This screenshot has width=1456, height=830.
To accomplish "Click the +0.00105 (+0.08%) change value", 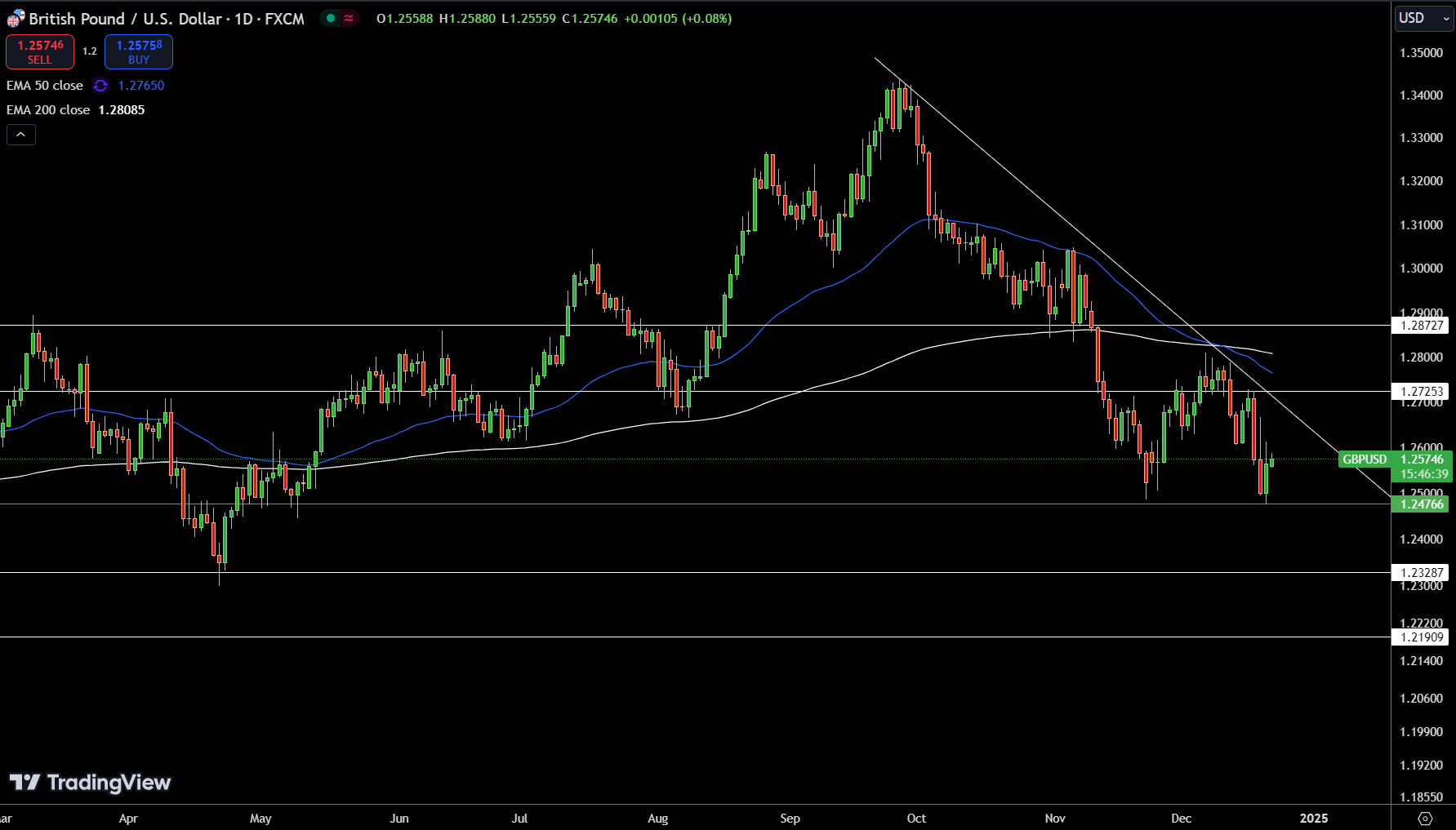I will (x=678, y=18).
